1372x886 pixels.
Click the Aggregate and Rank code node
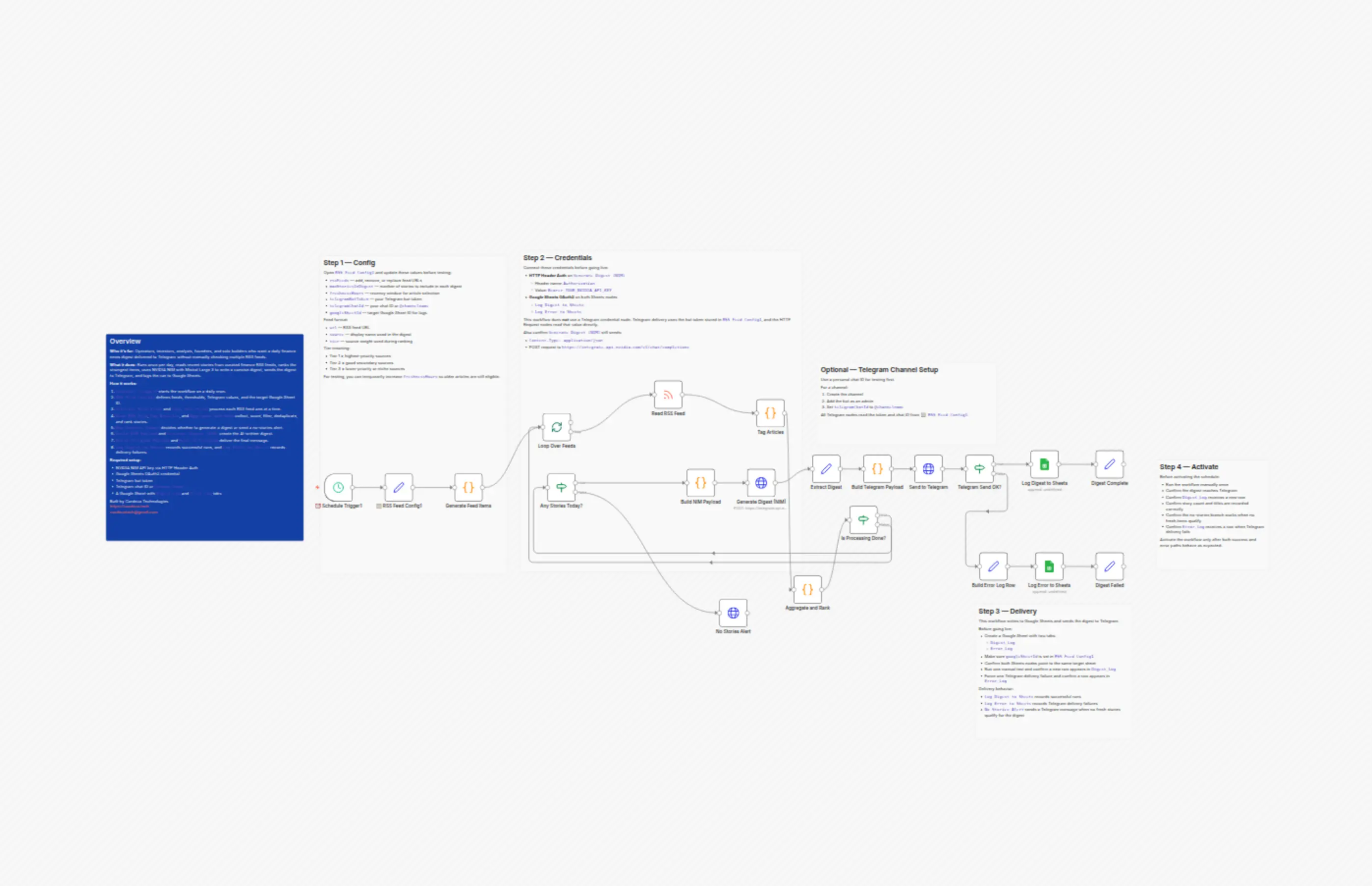[x=807, y=590]
